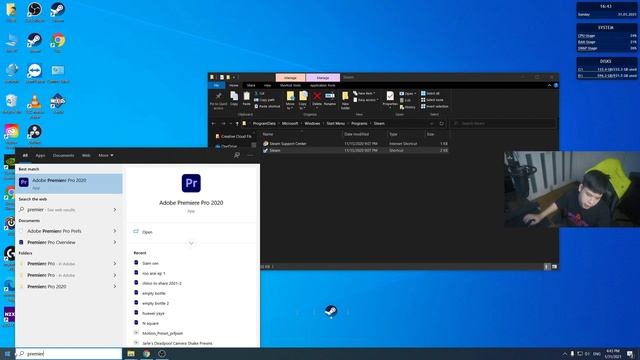
Task: Open recent project 'empty bottle 2'
Action: click(155, 303)
